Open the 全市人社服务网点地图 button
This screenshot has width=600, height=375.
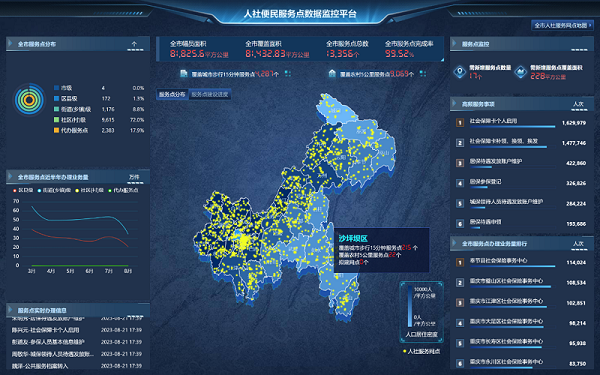[x=562, y=25]
